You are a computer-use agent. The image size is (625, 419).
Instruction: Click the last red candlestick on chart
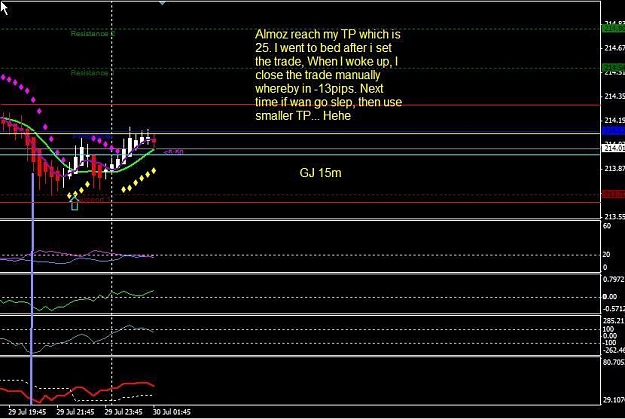tap(154, 141)
